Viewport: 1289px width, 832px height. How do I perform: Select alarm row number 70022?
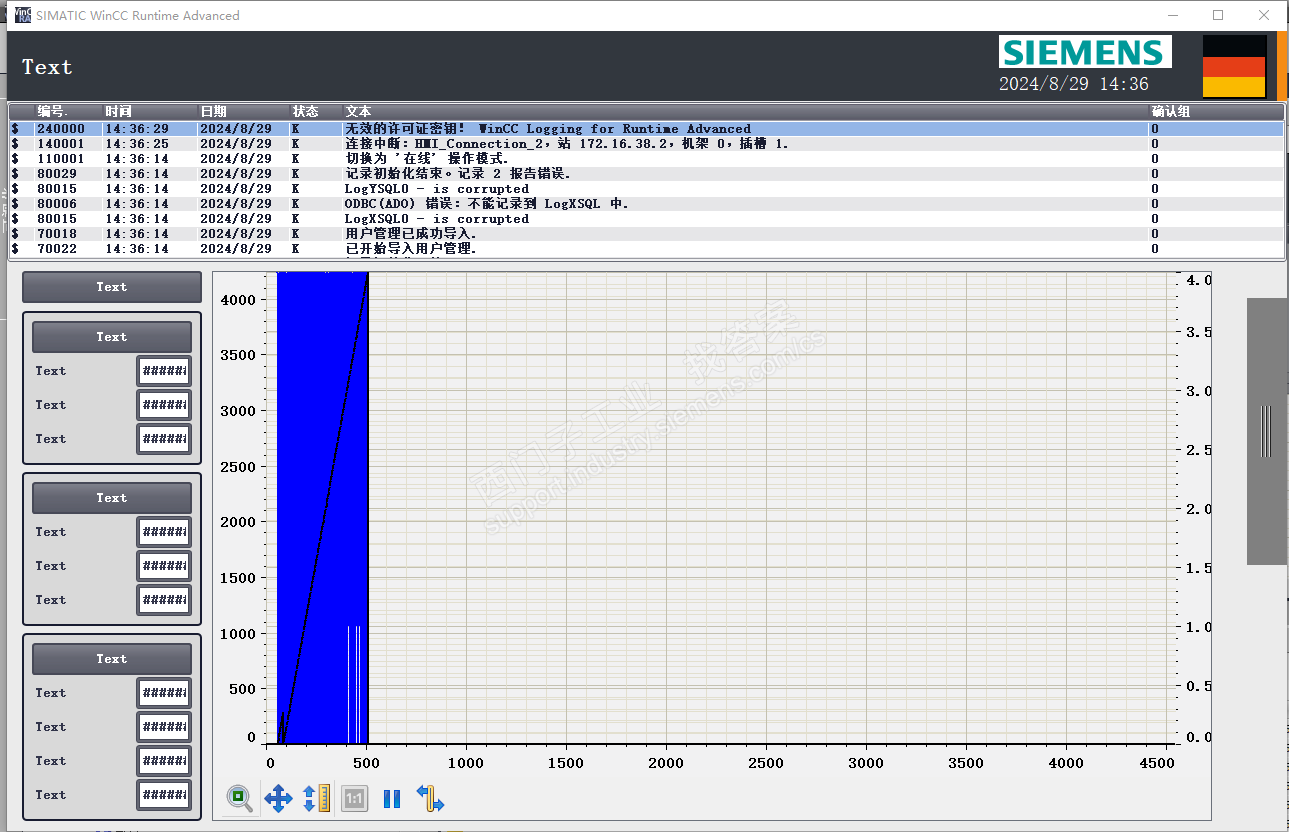pos(646,249)
